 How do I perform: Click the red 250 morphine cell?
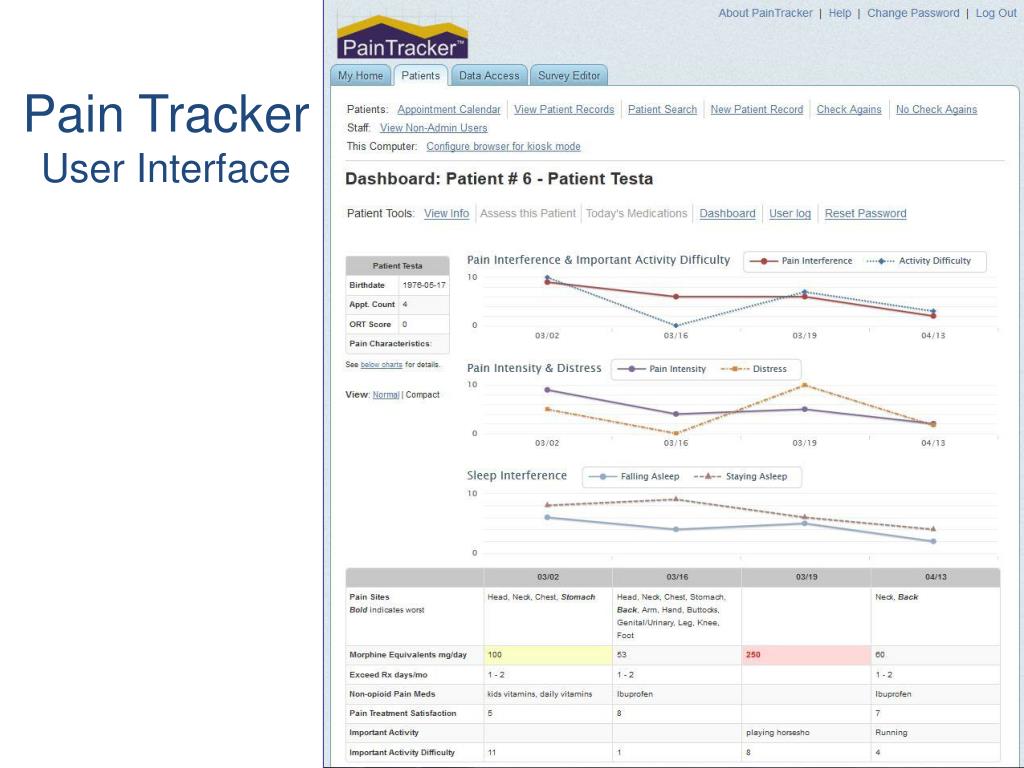coord(807,655)
